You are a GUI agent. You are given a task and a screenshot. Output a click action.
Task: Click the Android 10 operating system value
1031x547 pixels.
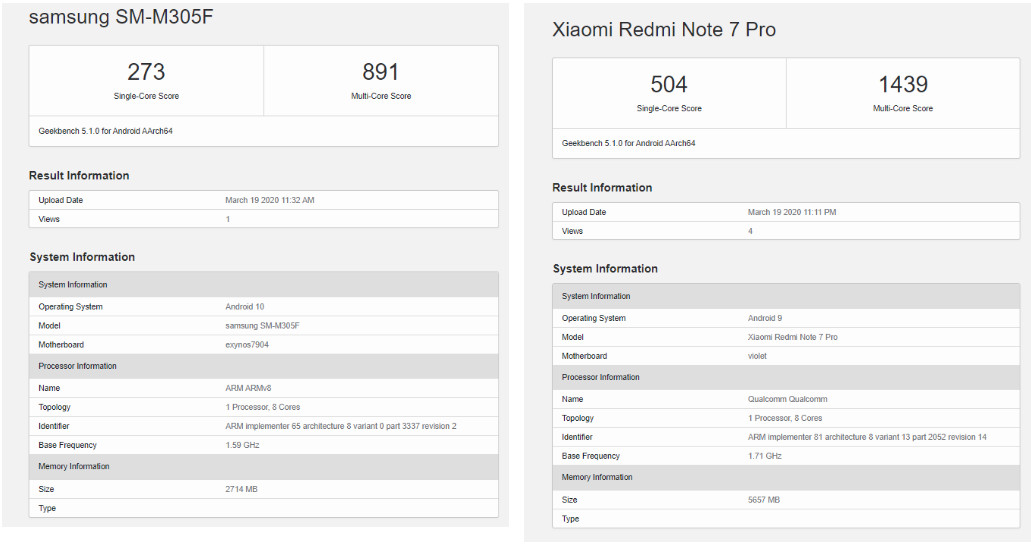pyautogui.click(x=245, y=307)
